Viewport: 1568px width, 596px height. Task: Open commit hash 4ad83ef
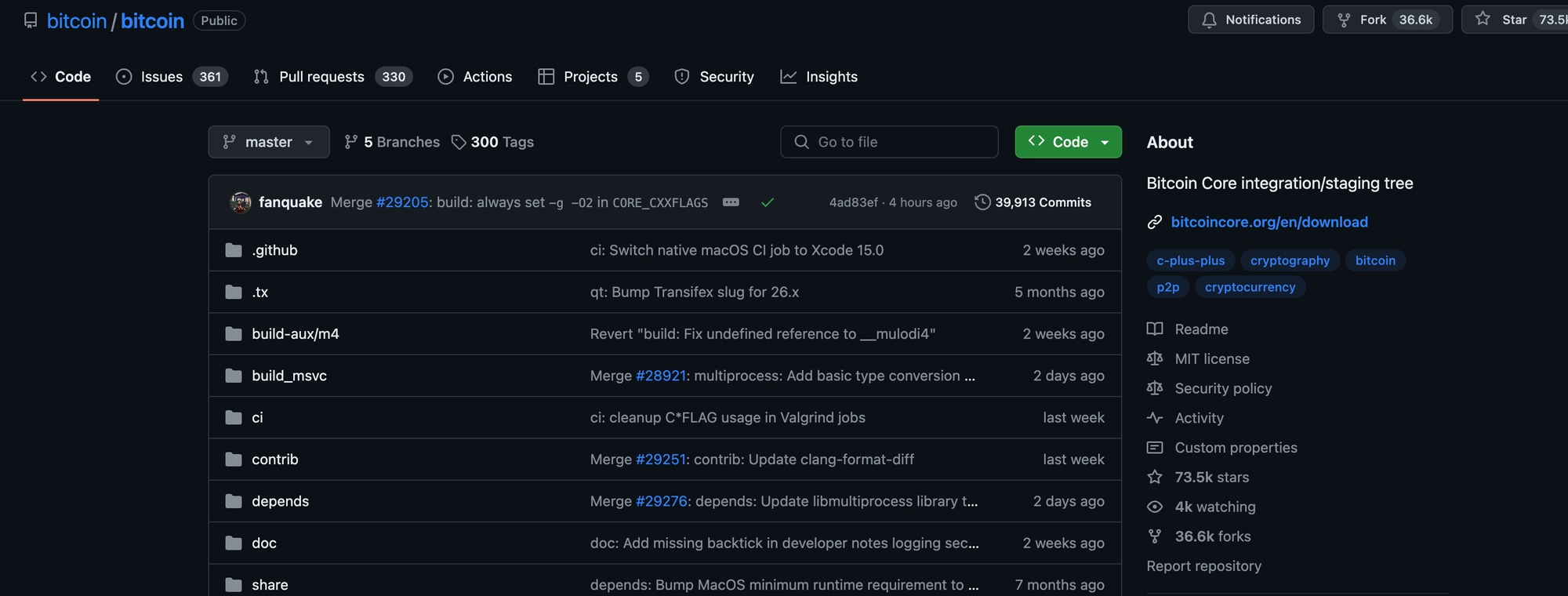[x=854, y=202]
